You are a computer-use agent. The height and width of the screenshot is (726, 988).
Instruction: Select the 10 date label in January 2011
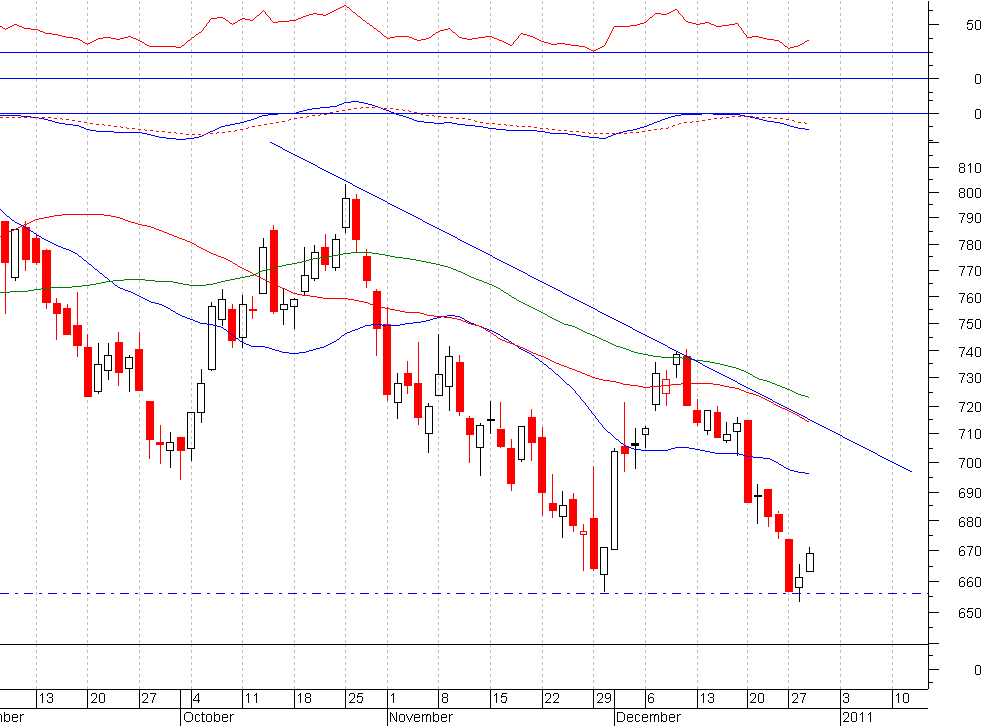point(902,698)
